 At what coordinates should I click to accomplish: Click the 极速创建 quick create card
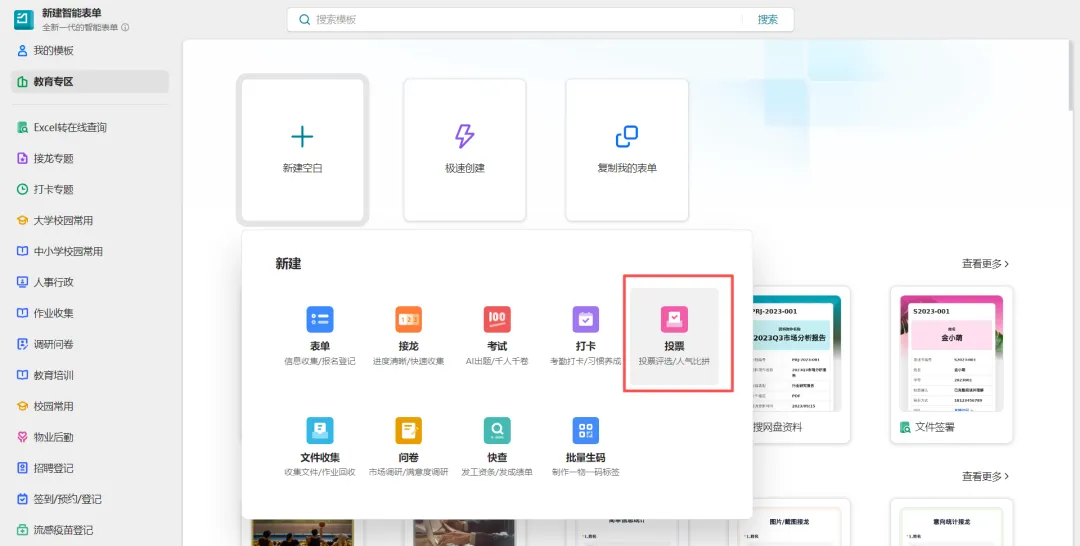pyautogui.click(x=465, y=150)
